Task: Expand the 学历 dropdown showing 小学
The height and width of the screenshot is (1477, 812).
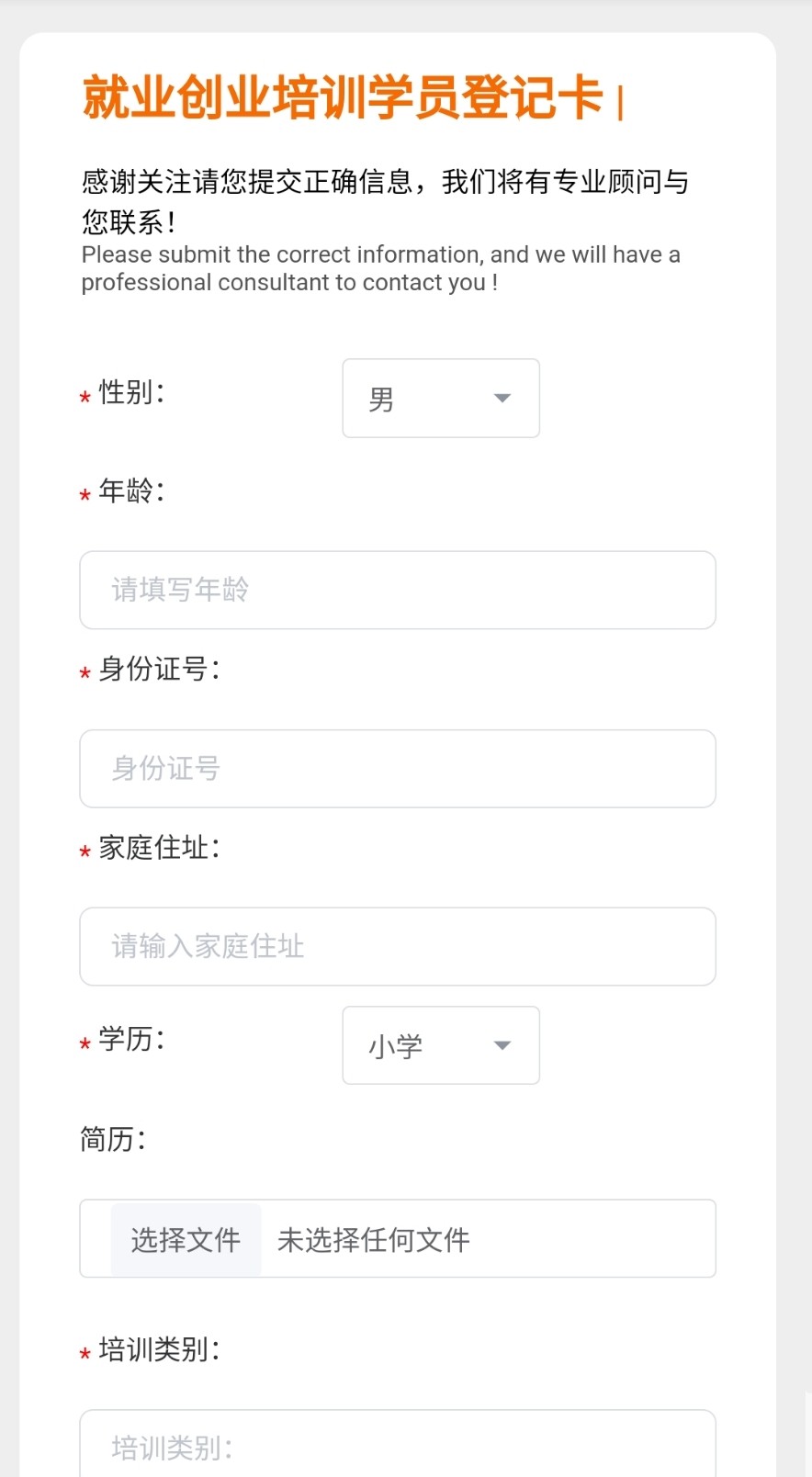Action: click(440, 1045)
